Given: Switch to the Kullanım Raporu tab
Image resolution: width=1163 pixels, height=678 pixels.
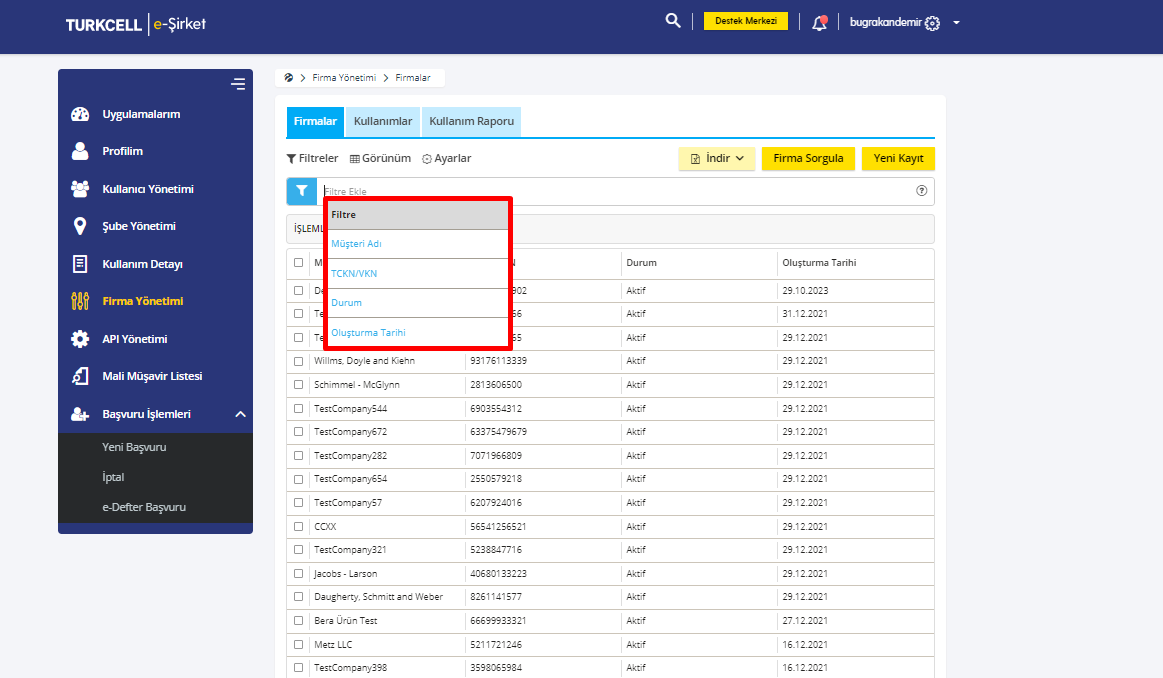Looking at the screenshot, I should (472, 122).
